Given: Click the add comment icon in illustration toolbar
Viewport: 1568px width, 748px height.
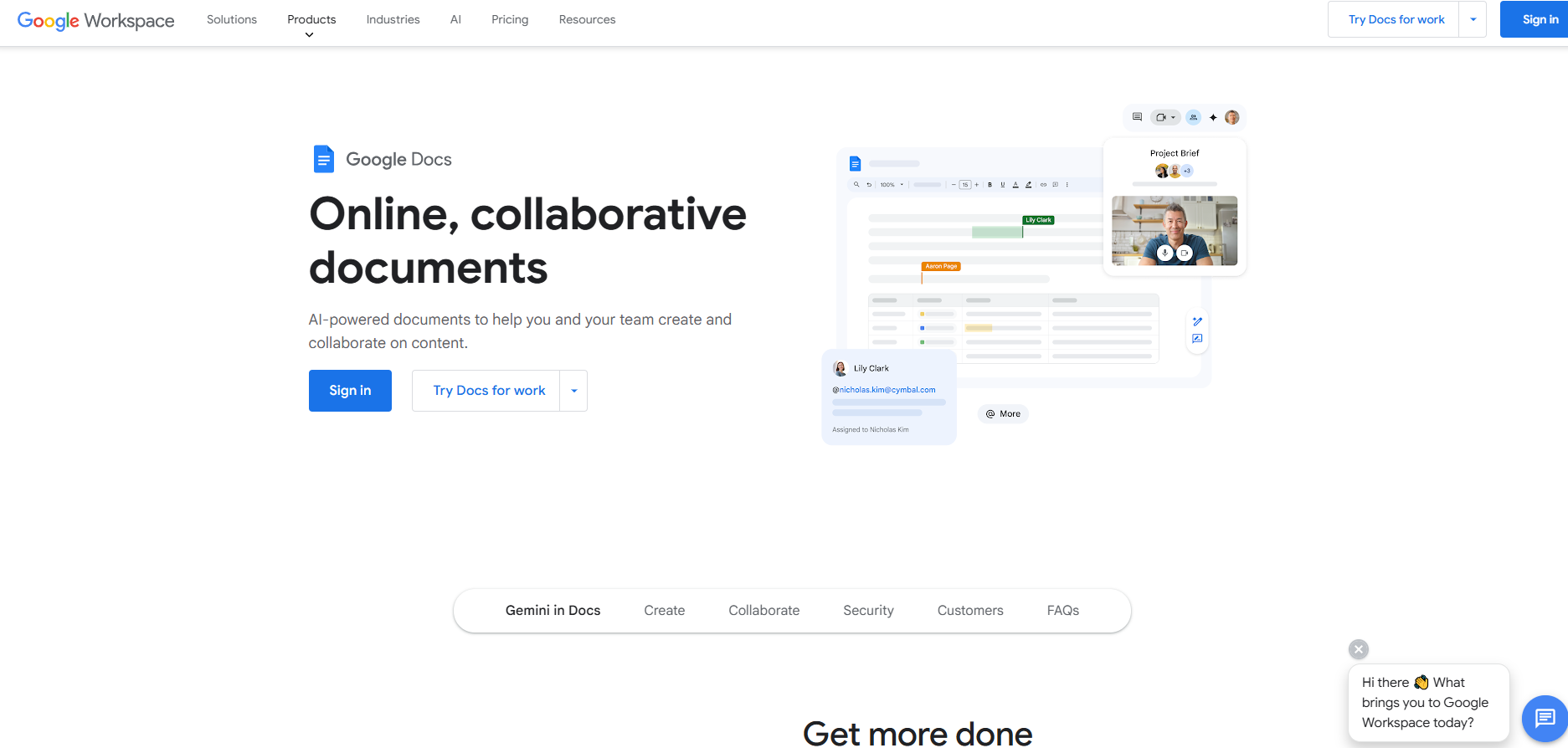Looking at the screenshot, I should click(1055, 185).
